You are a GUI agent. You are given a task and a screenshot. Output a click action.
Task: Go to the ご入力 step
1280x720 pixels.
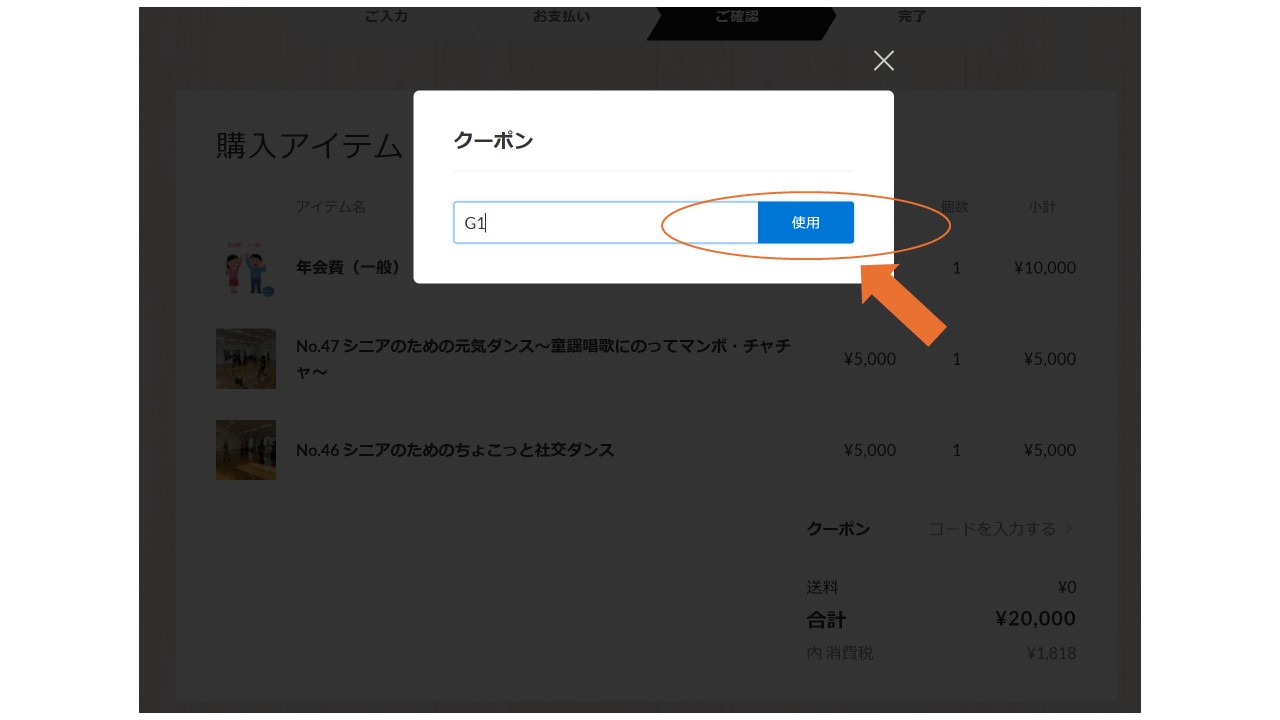(386, 17)
